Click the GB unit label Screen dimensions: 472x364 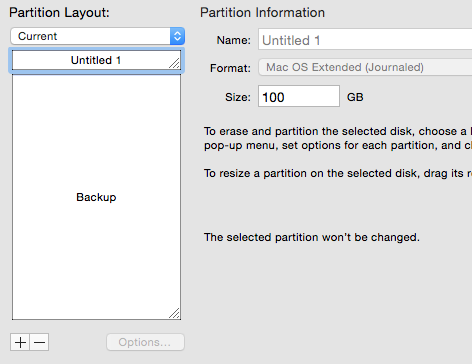[x=355, y=97]
